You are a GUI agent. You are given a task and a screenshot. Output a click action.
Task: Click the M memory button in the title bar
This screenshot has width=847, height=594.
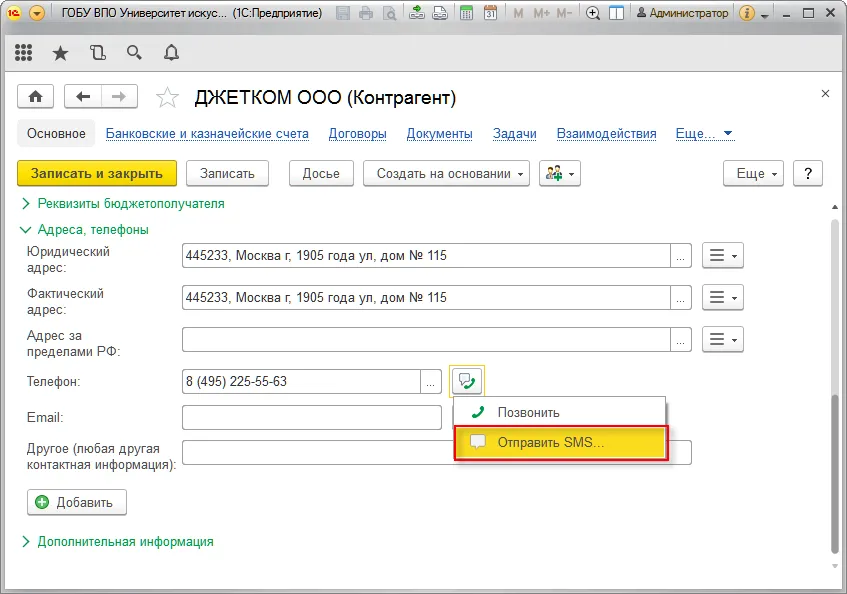click(519, 13)
